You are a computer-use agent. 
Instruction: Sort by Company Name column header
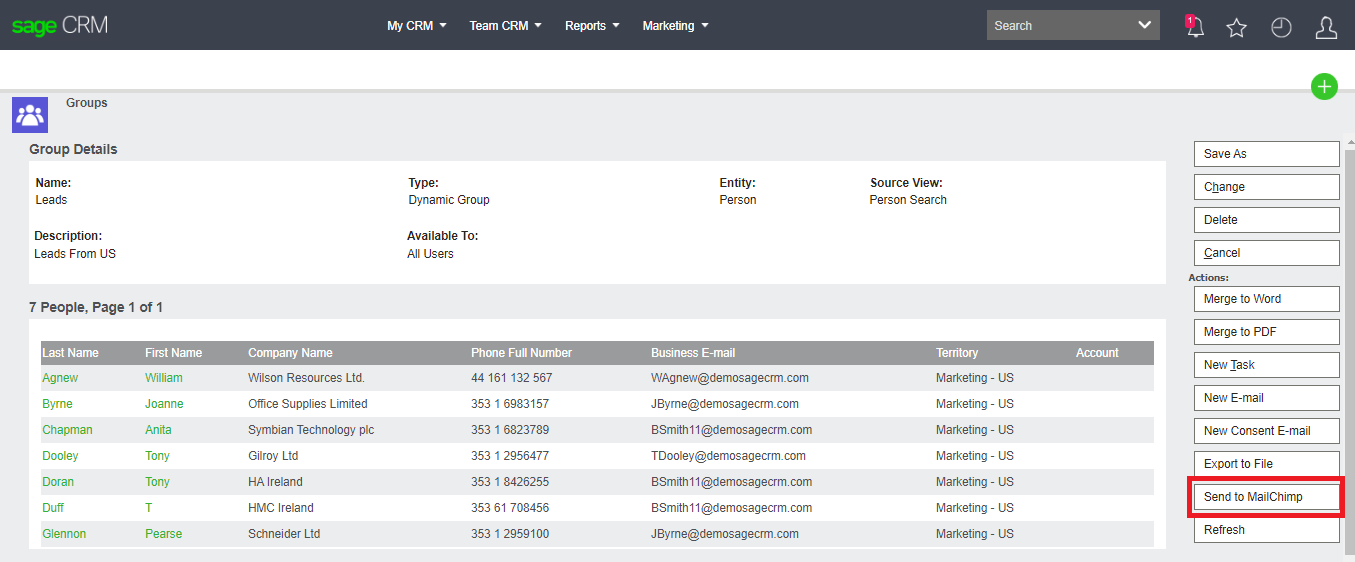click(x=290, y=353)
